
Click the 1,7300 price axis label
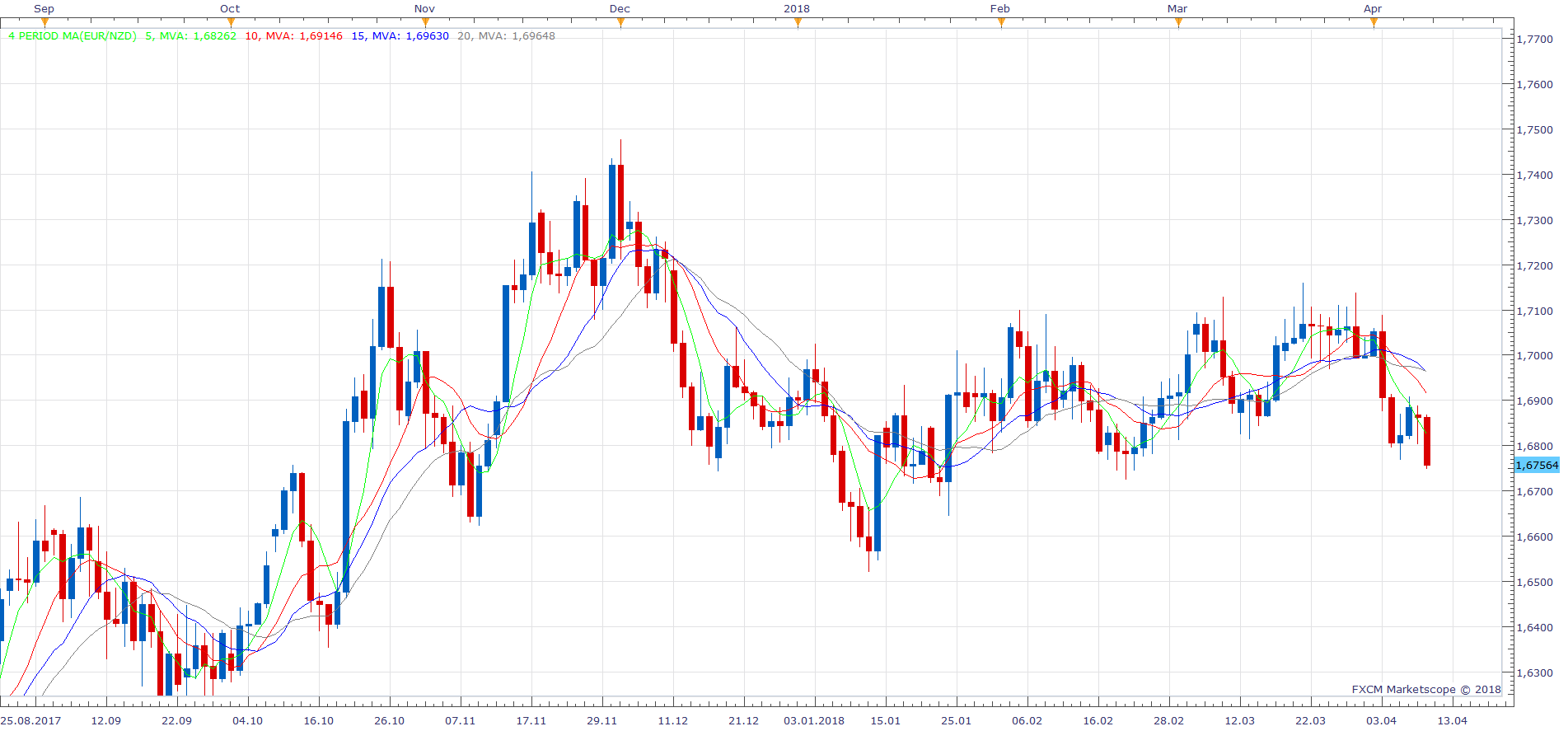click(1534, 220)
